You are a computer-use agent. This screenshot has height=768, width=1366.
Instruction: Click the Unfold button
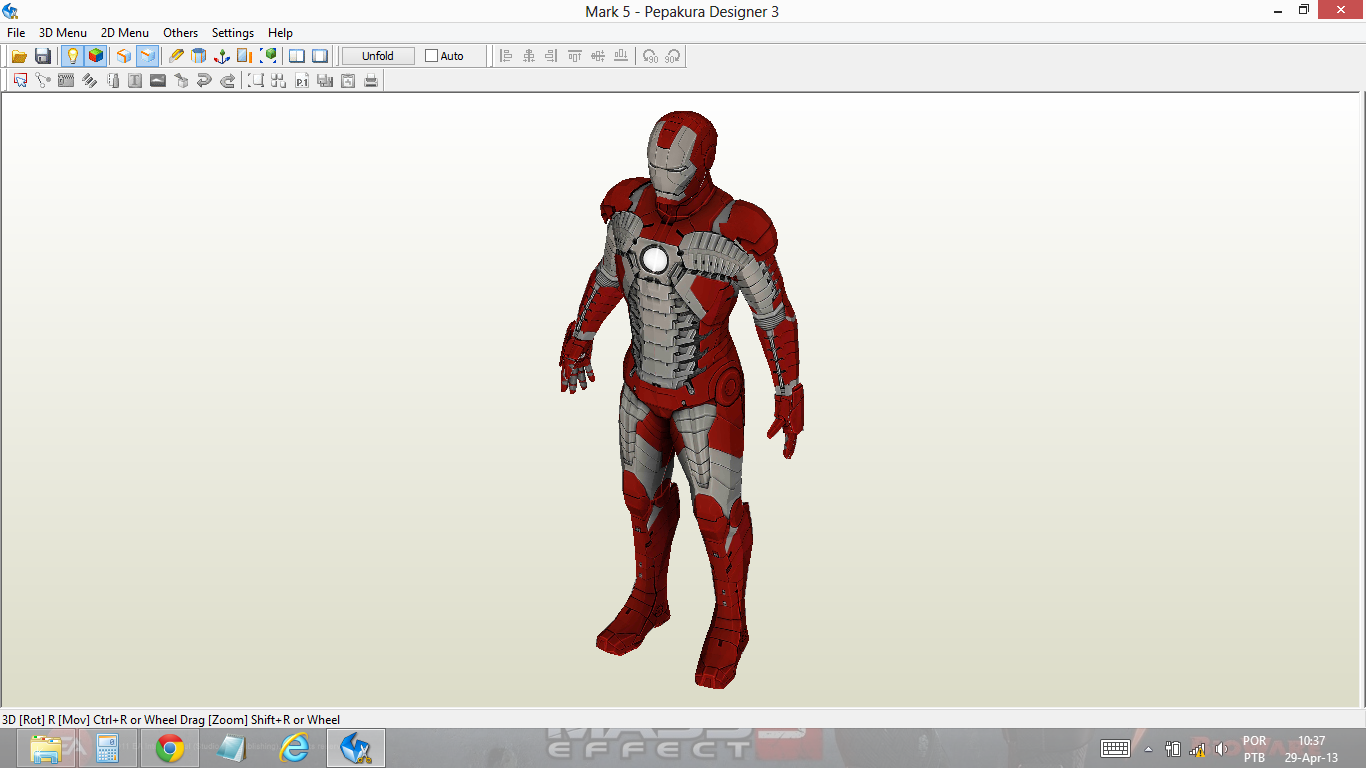point(378,56)
